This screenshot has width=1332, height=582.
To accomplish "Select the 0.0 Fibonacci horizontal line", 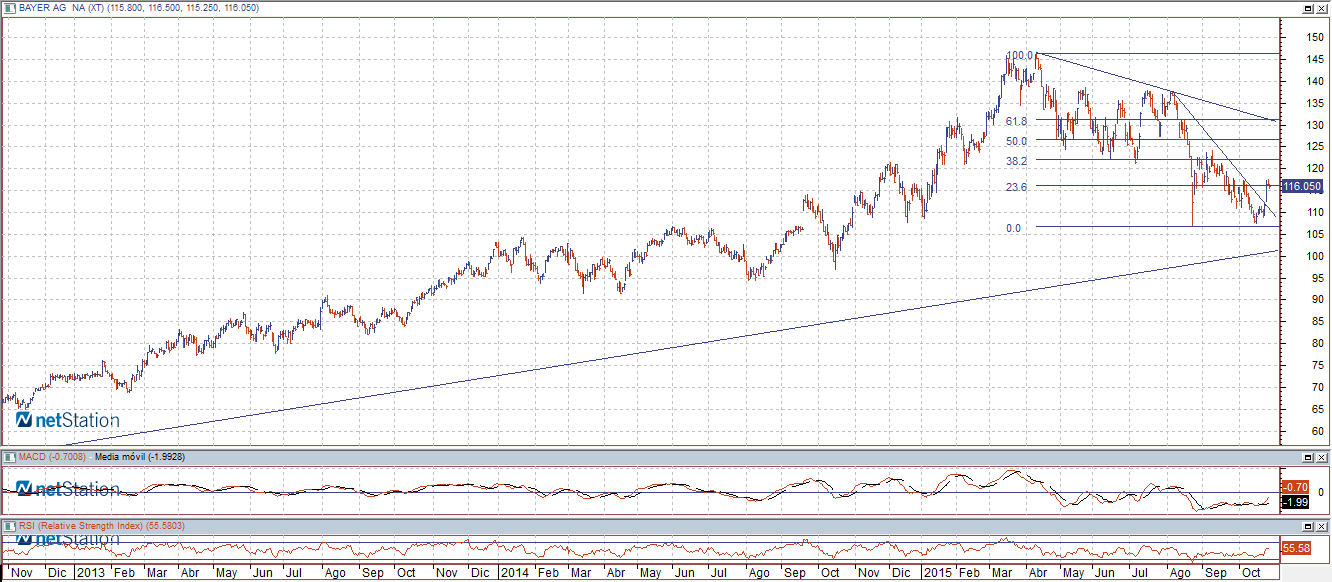I will 1157,227.
